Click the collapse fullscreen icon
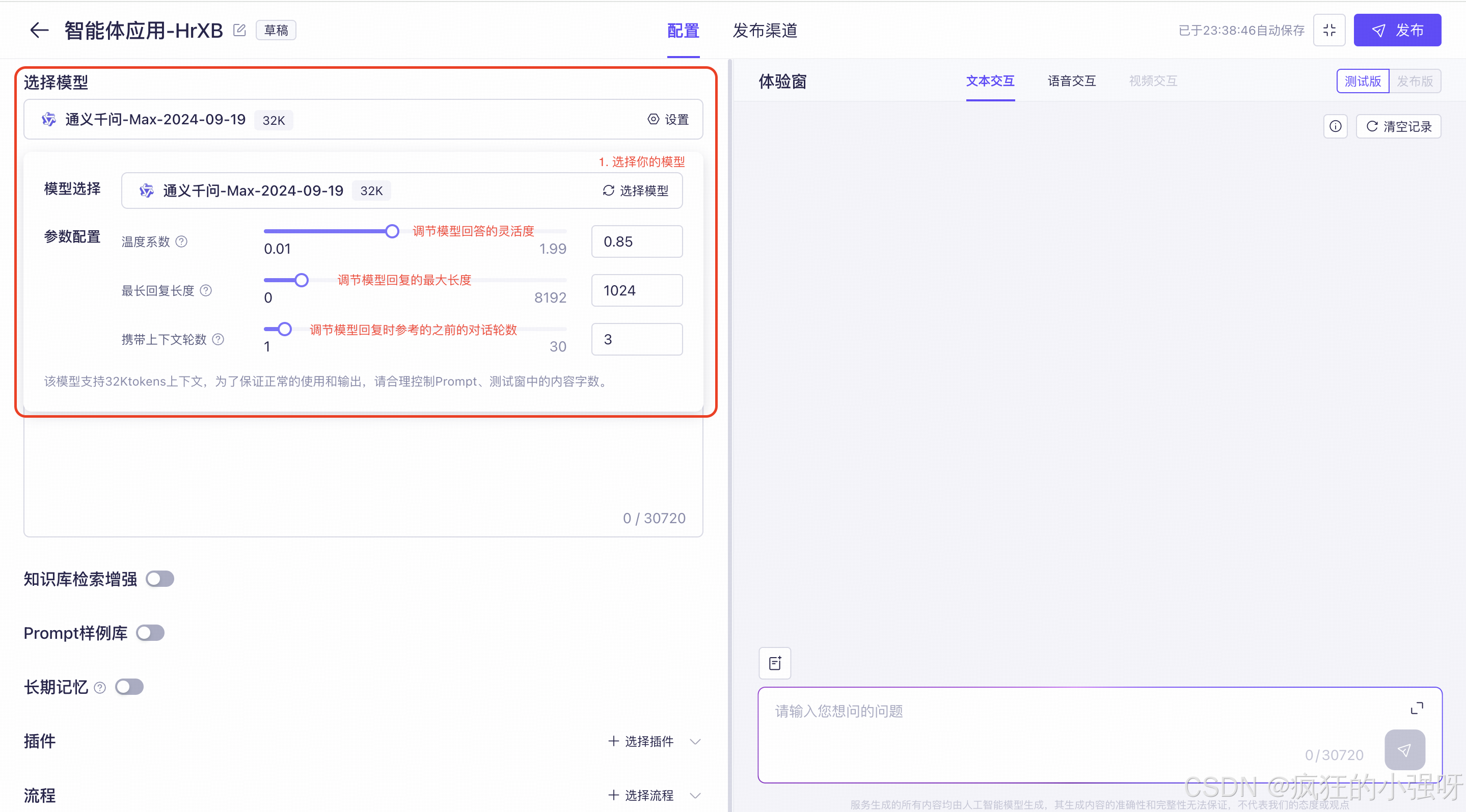Screen dimensions: 1466x812 coord(1329,30)
